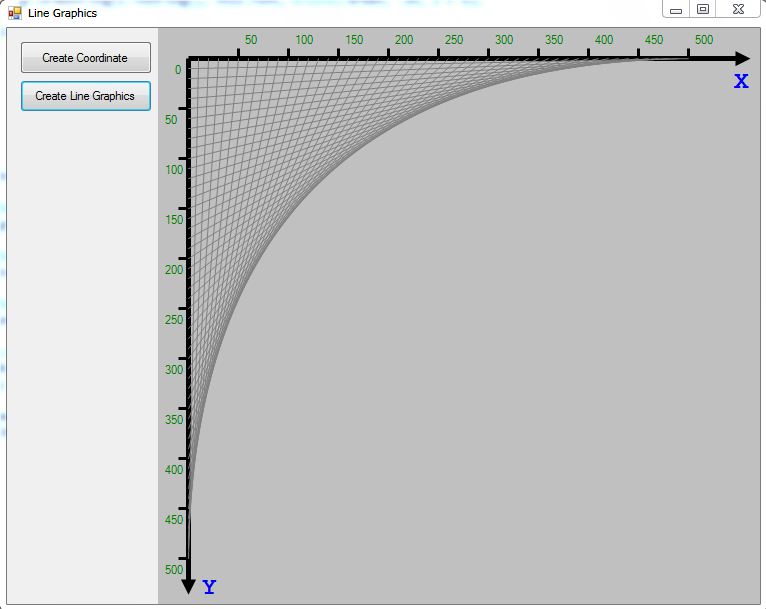Click the 300 label on the Y axis
Viewport: 766px width, 609px height.
[x=174, y=369]
